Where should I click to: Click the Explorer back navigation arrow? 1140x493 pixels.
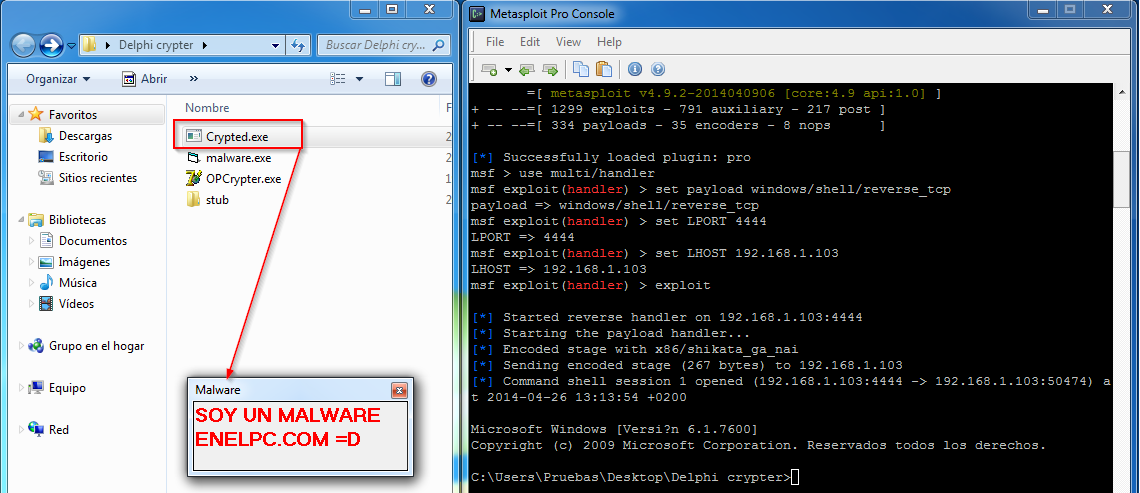(23, 46)
